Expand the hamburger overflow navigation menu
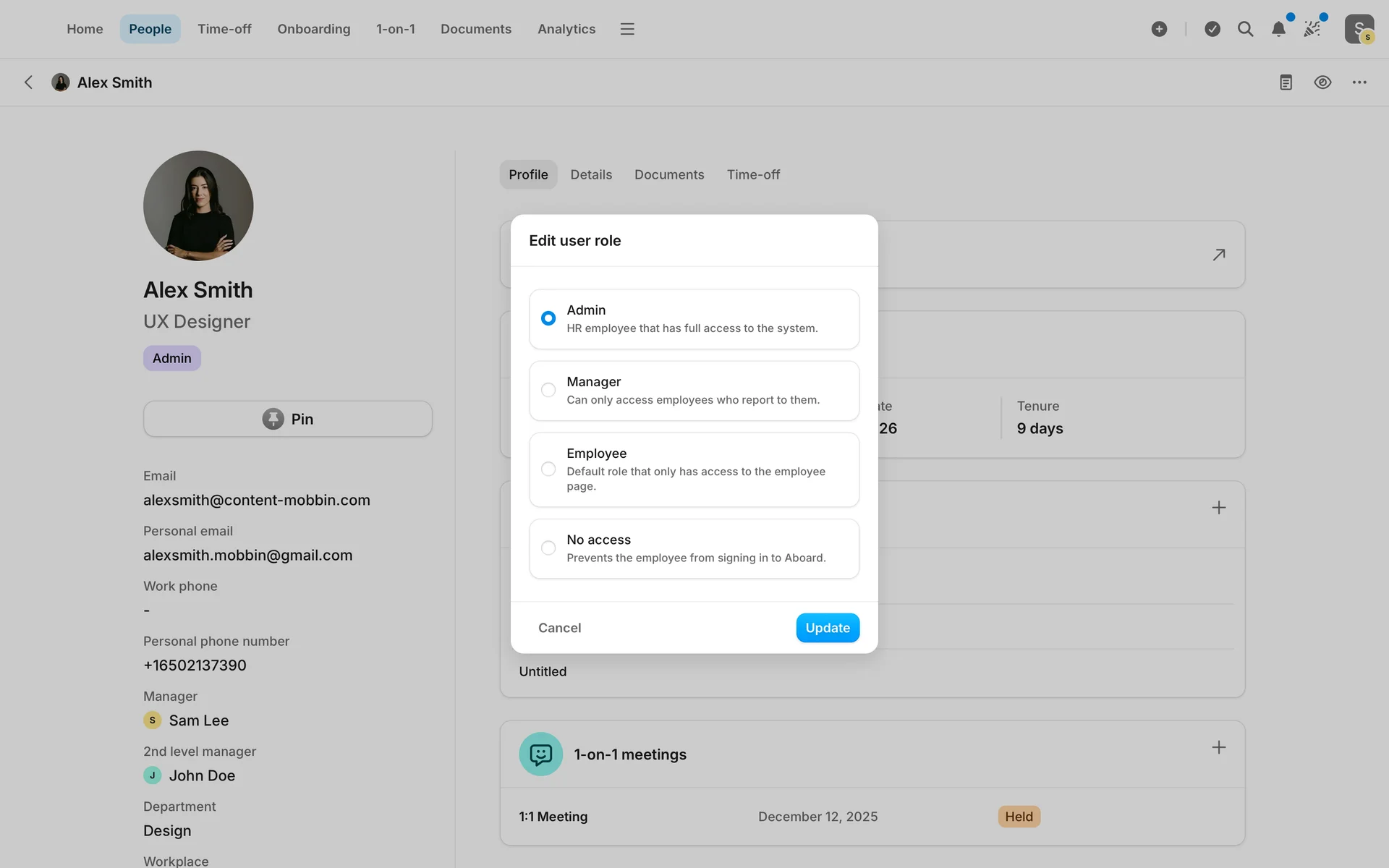 (627, 29)
